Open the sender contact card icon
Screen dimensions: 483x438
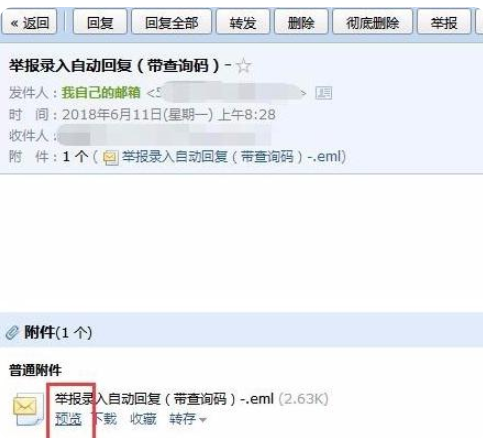click(x=324, y=93)
